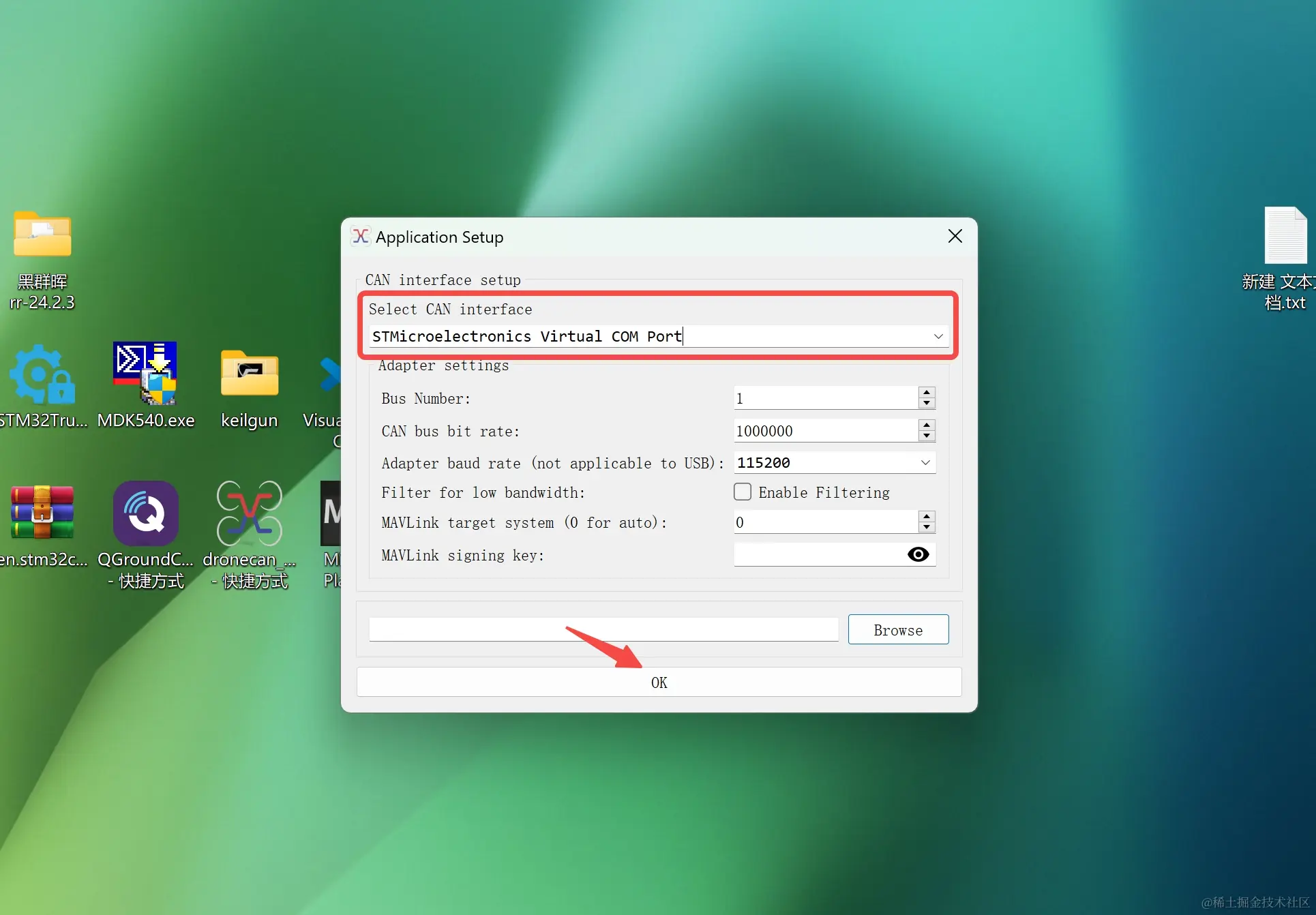Open the keilgun folder icon
1316x915 pixels.
250,375
